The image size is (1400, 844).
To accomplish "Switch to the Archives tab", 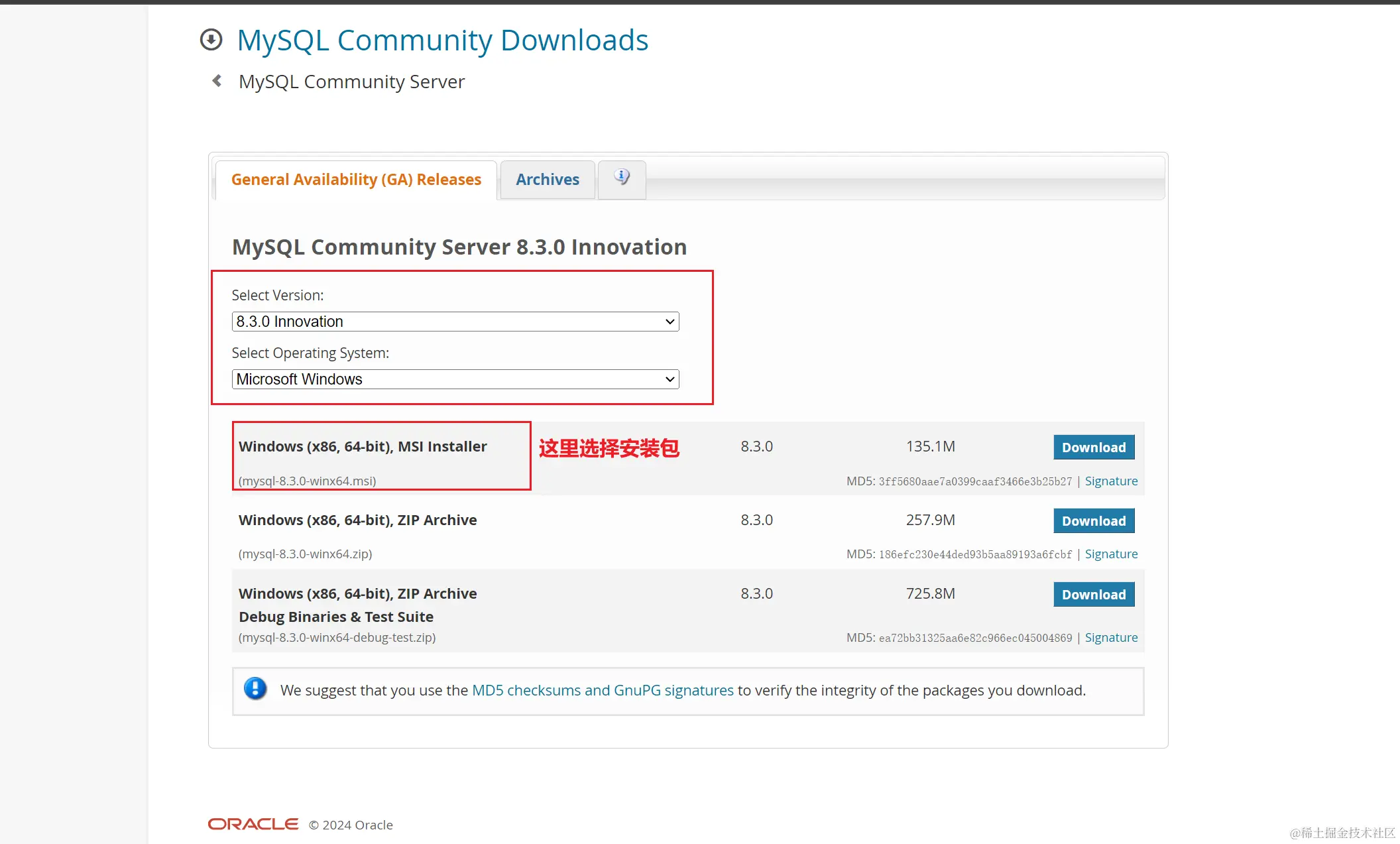I will [x=548, y=180].
